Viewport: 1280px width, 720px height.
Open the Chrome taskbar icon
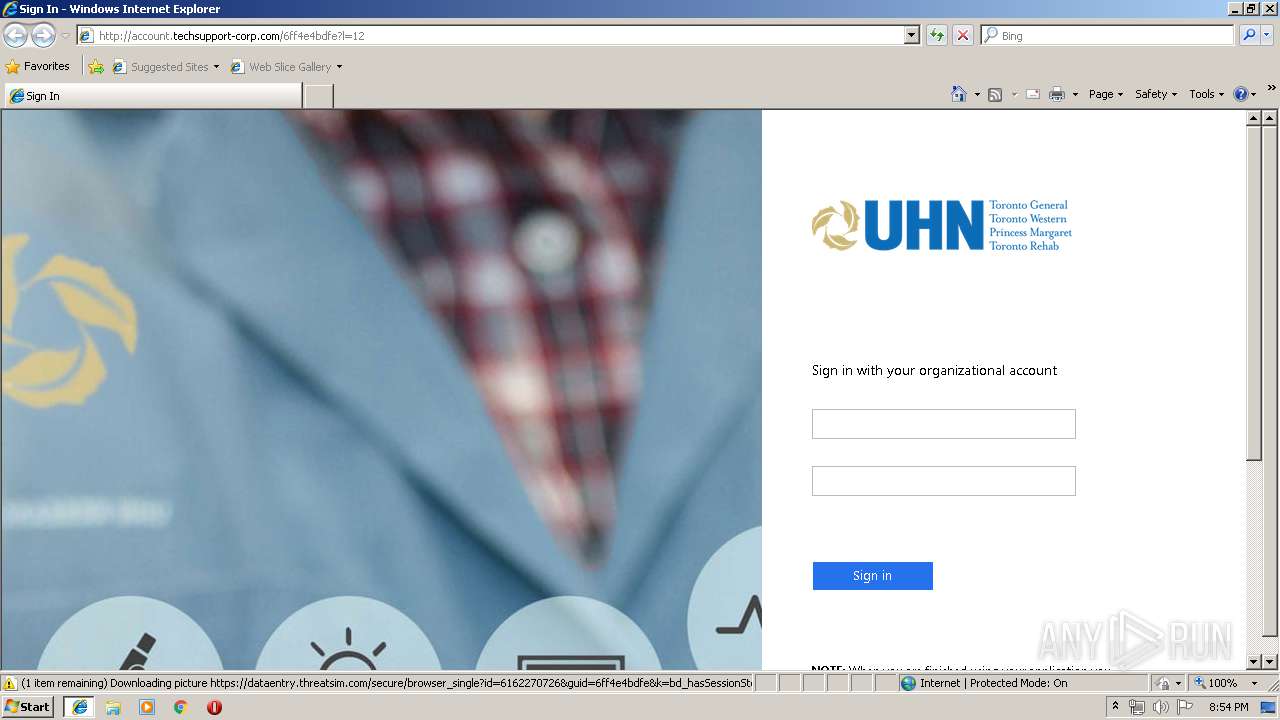click(x=181, y=707)
